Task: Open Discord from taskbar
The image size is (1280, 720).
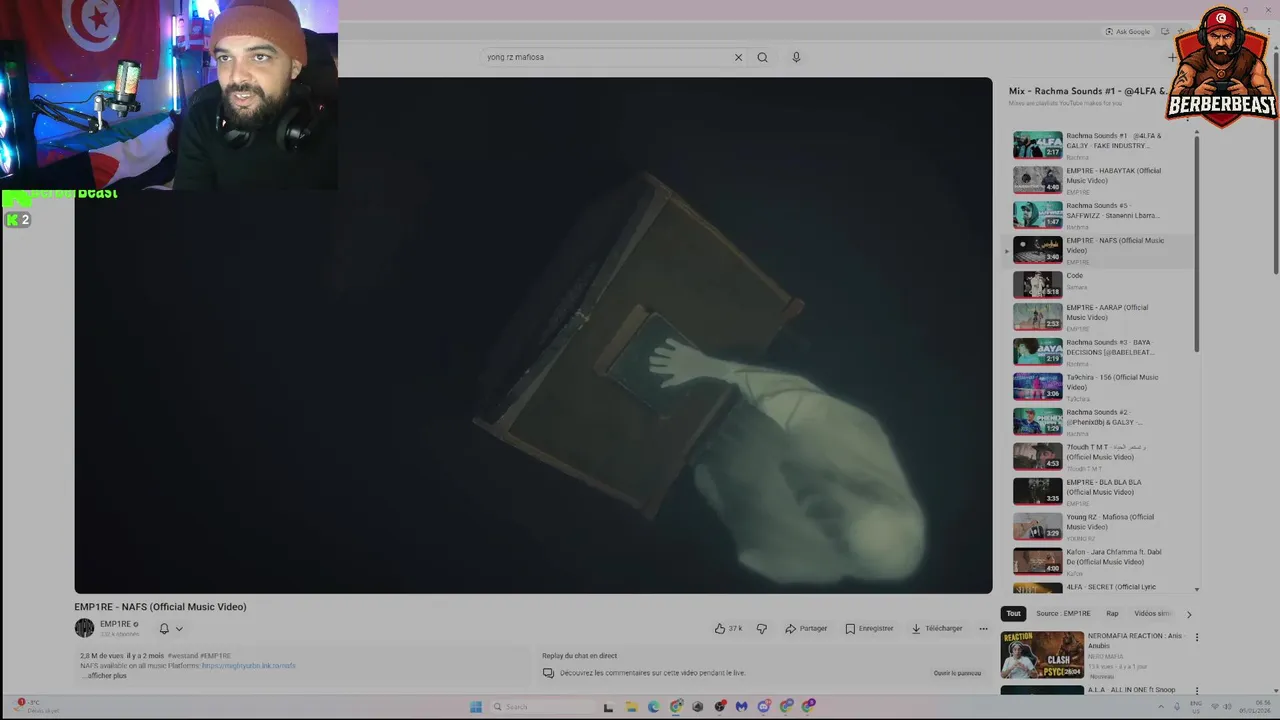Action: [x=763, y=707]
